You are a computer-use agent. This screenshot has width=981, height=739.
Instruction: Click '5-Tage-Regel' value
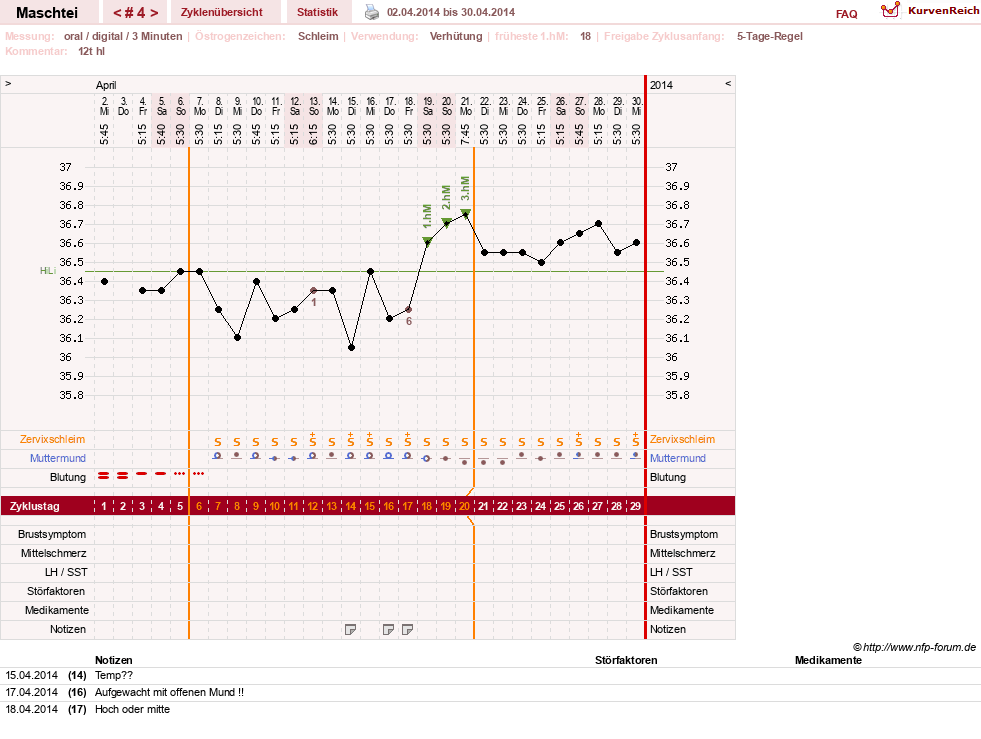pos(770,36)
